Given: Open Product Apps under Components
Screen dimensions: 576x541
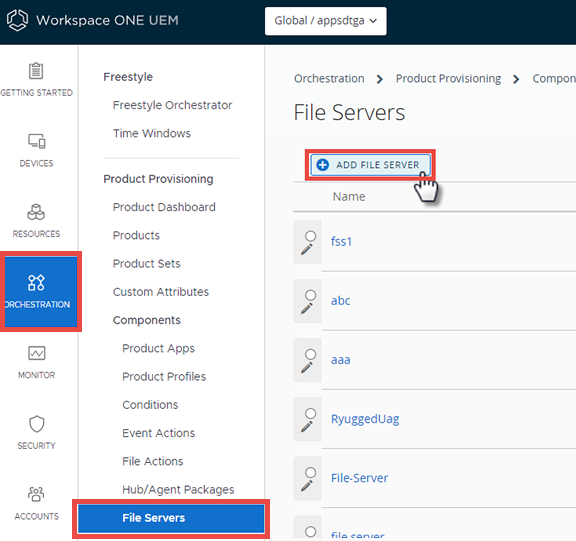Looking at the screenshot, I should coord(158,349).
